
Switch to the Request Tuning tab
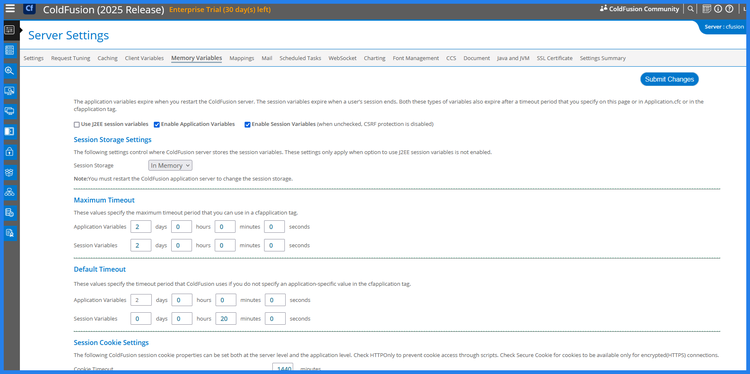tap(70, 58)
